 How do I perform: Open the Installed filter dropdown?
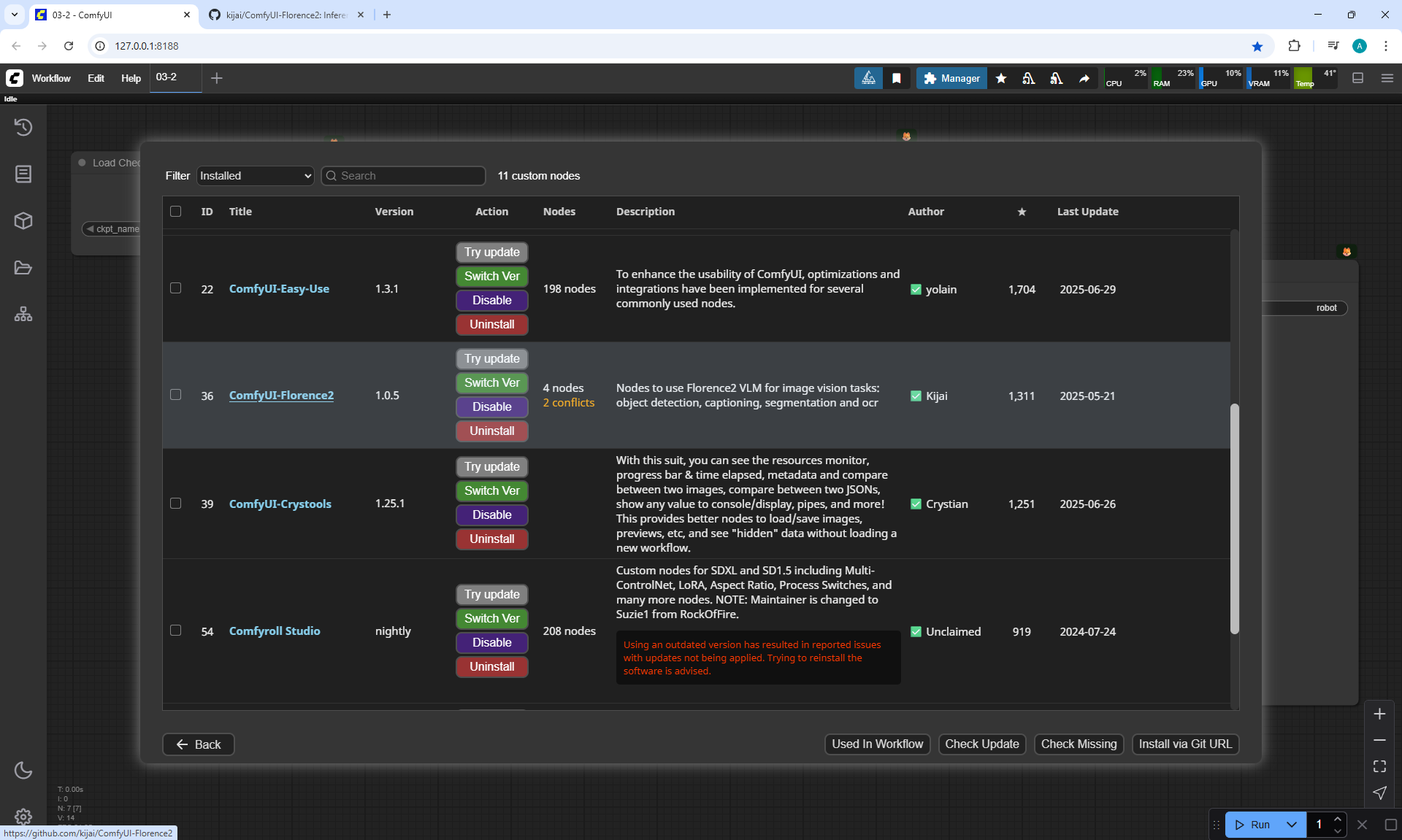pos(255,176)
